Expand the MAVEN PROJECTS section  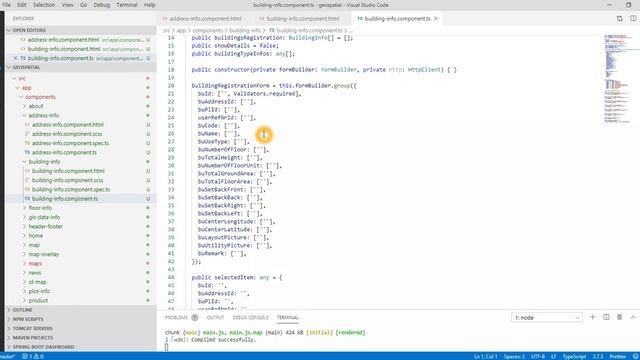(x=9, y=338)
